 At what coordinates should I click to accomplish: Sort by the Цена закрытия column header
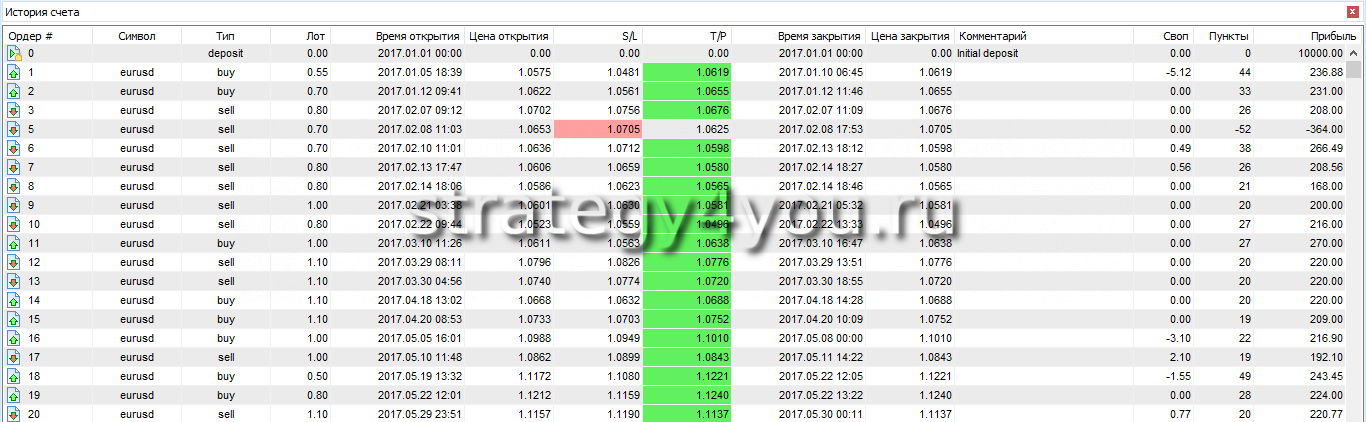pos(910,35)
